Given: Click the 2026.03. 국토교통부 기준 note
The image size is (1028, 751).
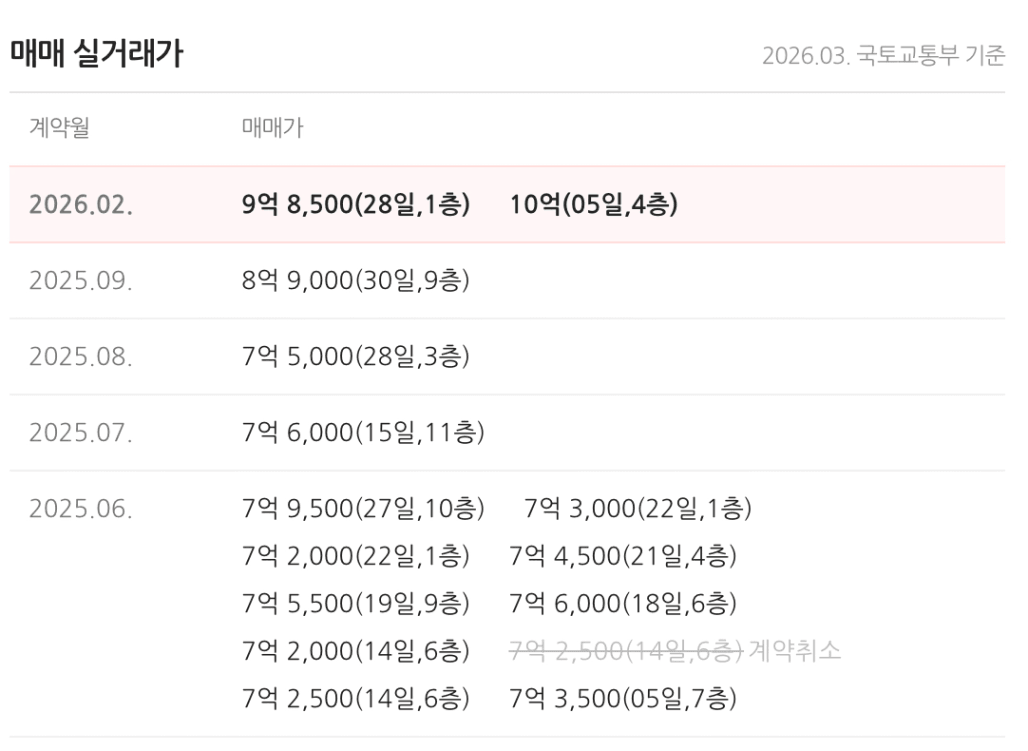Looking at the screenshot, I should 883,56.
